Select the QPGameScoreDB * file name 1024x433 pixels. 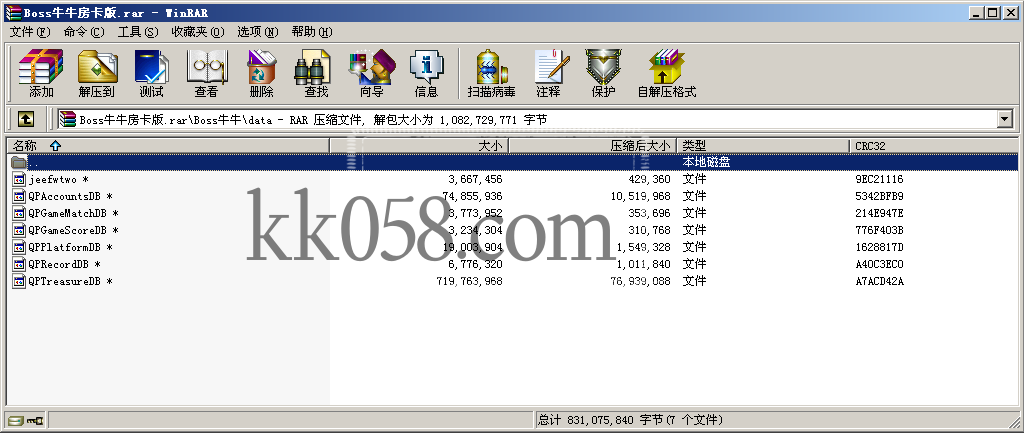point(73,230)
